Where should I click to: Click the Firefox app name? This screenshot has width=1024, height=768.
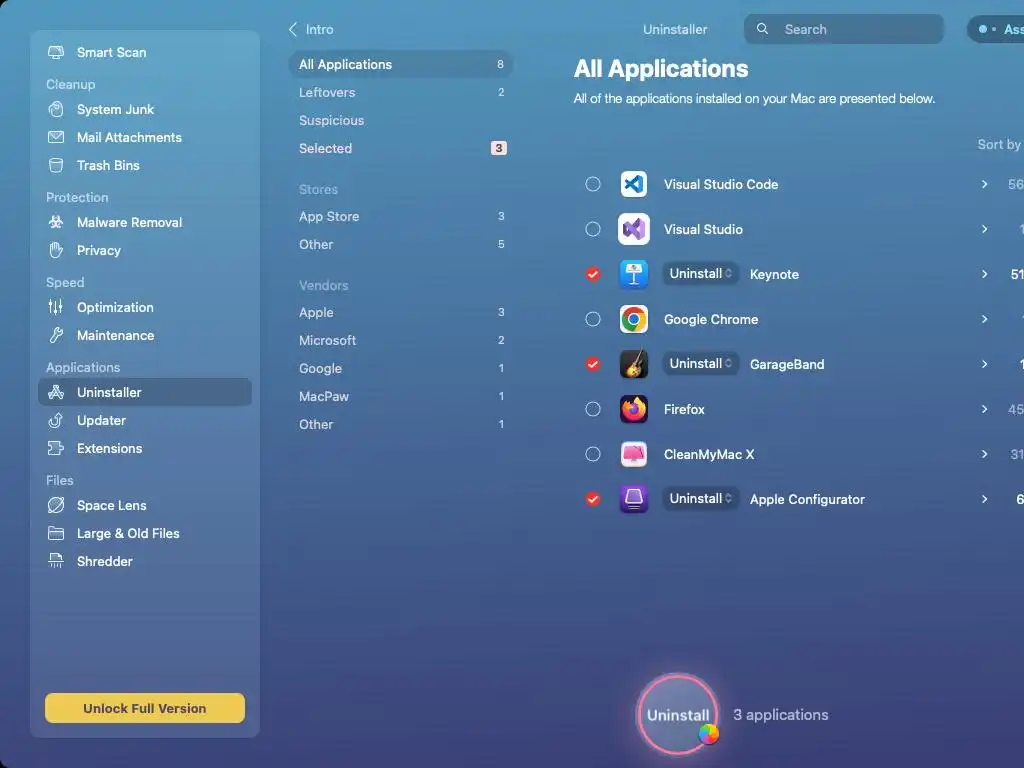[x=684, y=409]
